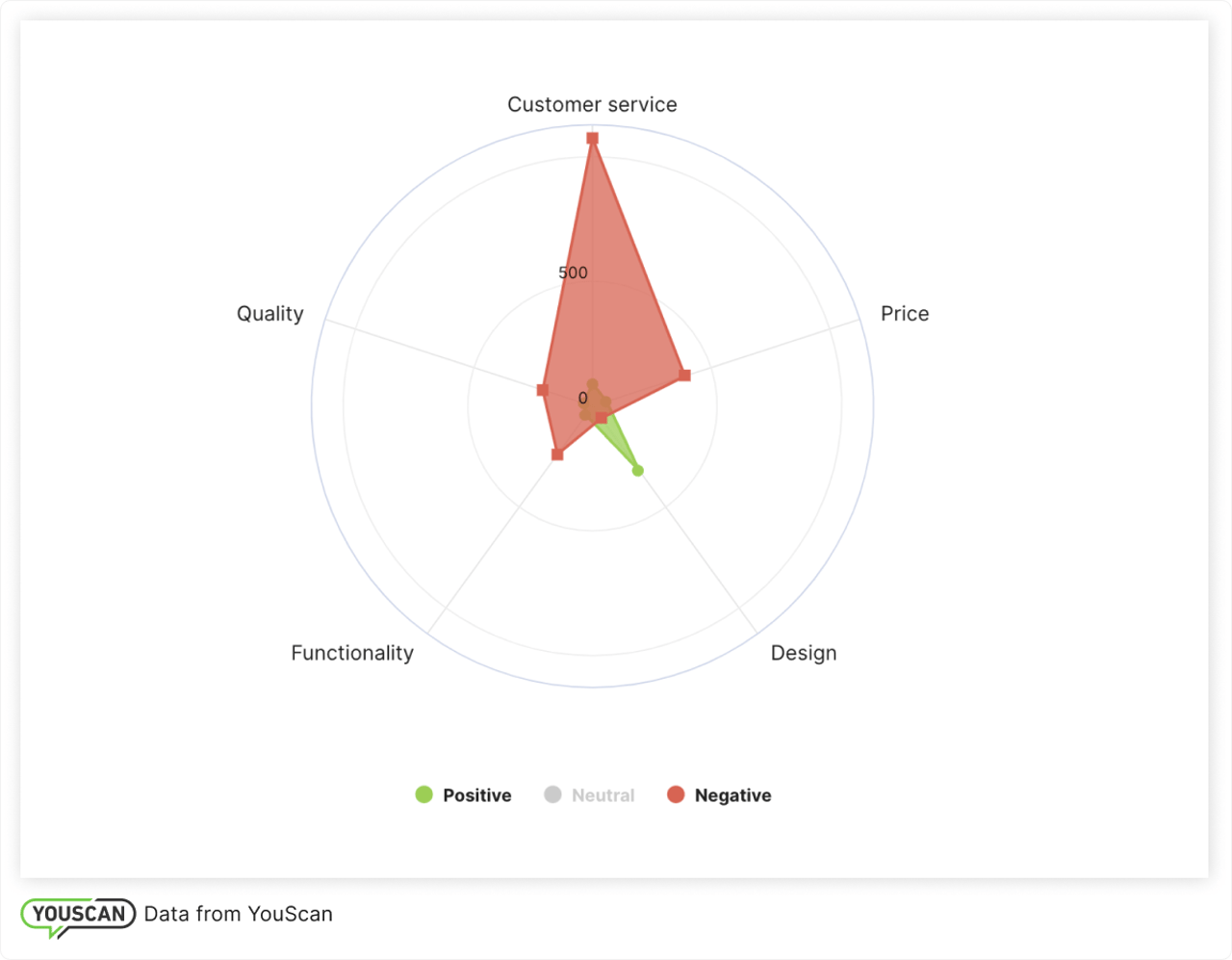Click the YouScan logo icon
This screenshot has height=960, width=1232.
tap(78, 916)
